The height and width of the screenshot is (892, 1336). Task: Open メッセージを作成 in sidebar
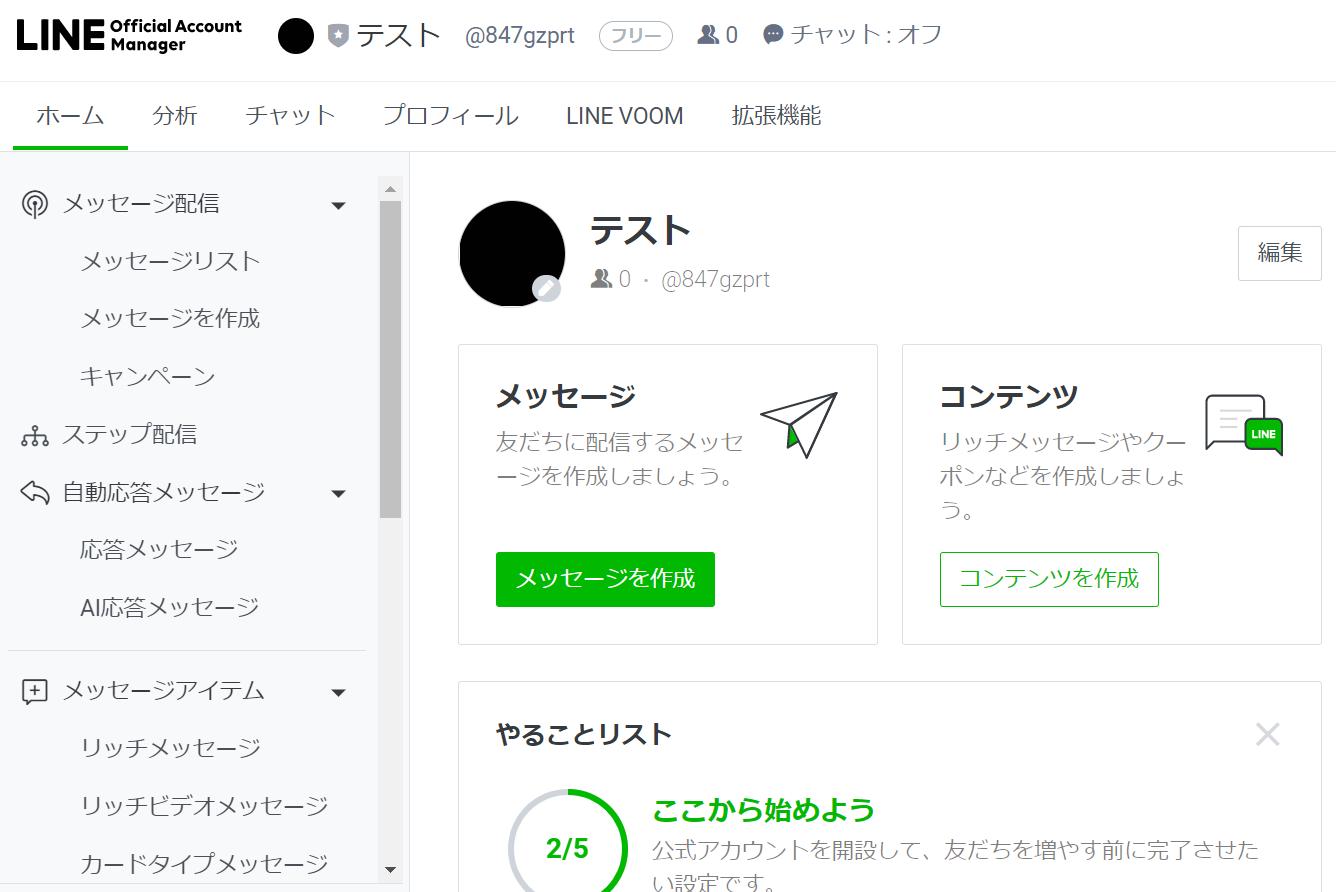click(x=170, y=319)
